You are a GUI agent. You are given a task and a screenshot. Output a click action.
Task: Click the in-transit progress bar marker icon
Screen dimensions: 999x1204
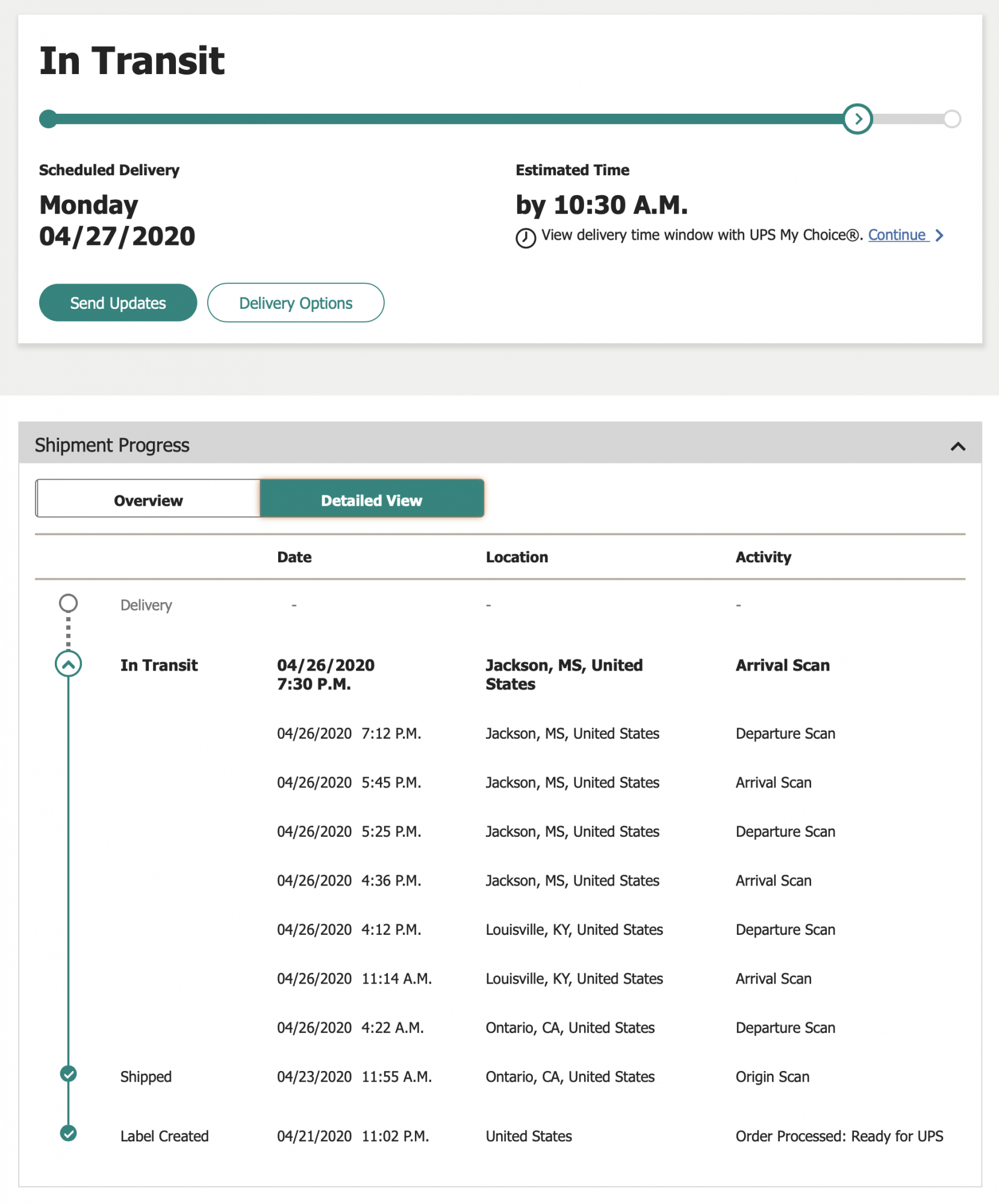pyautogui.click(x=857, y=119)
